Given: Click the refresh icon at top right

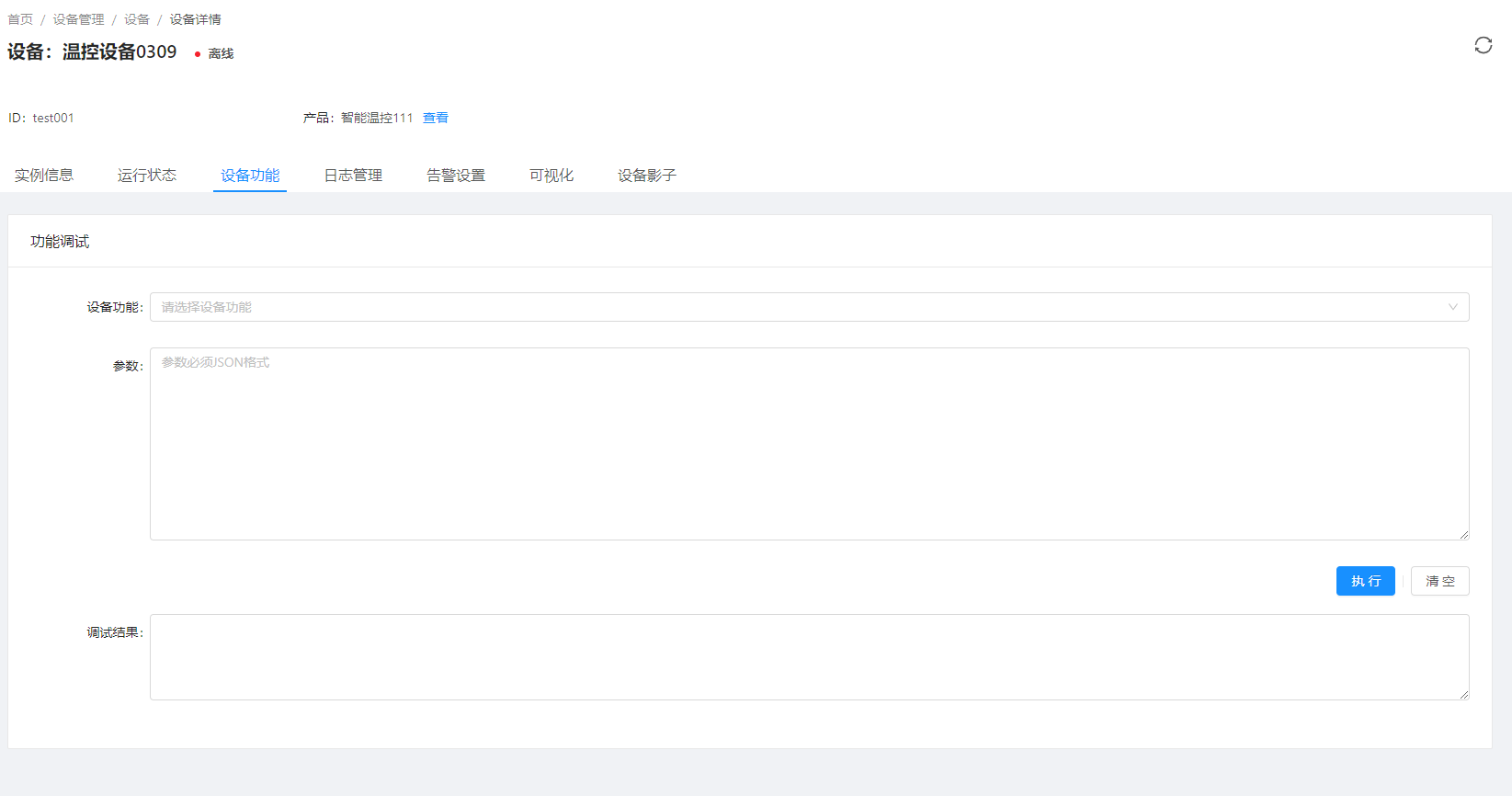Looking at the screenshot, I should [x=1483, y=45].
